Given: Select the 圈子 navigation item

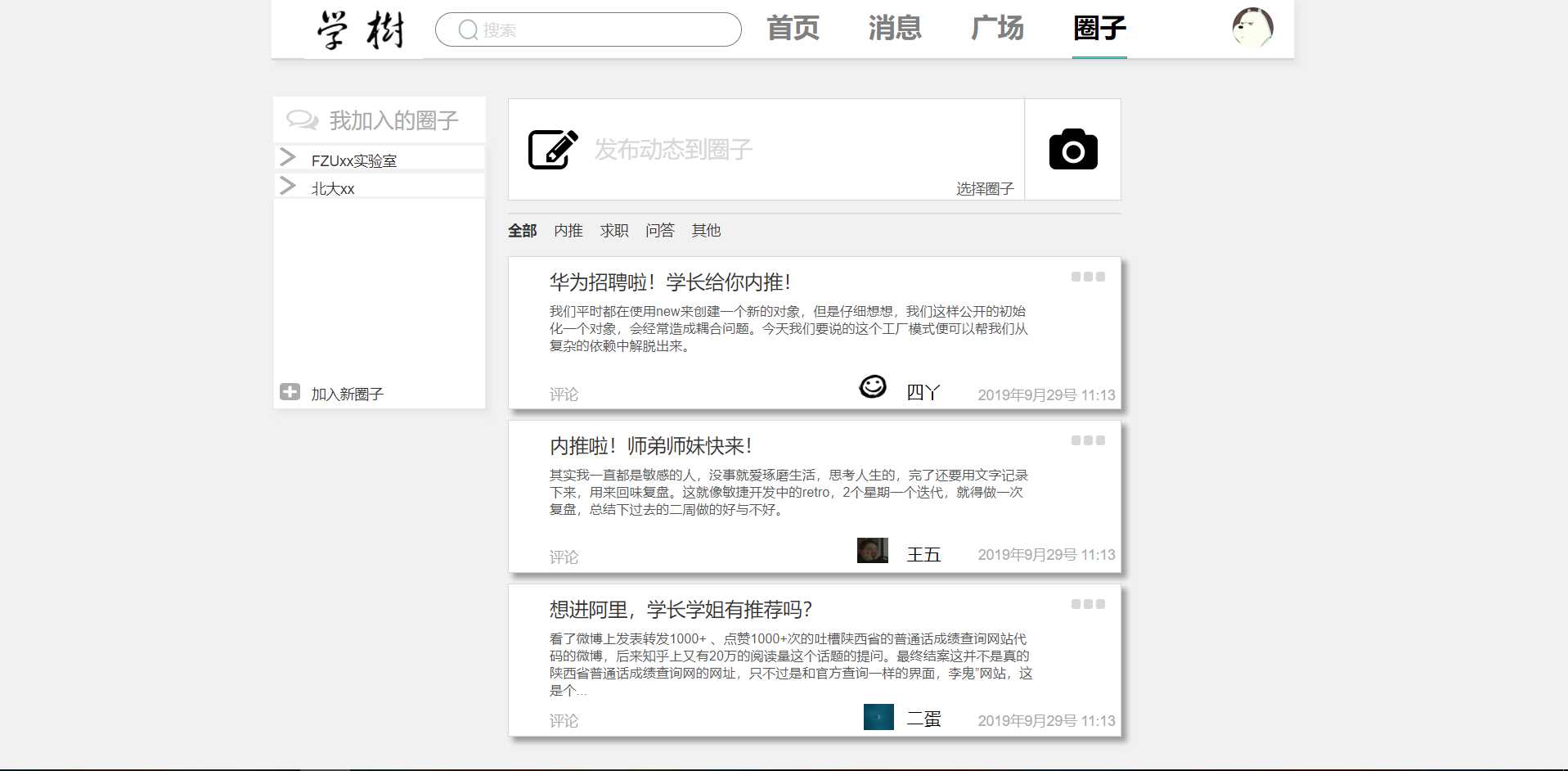Looking at the screenshot, I should click(1099, 28).
